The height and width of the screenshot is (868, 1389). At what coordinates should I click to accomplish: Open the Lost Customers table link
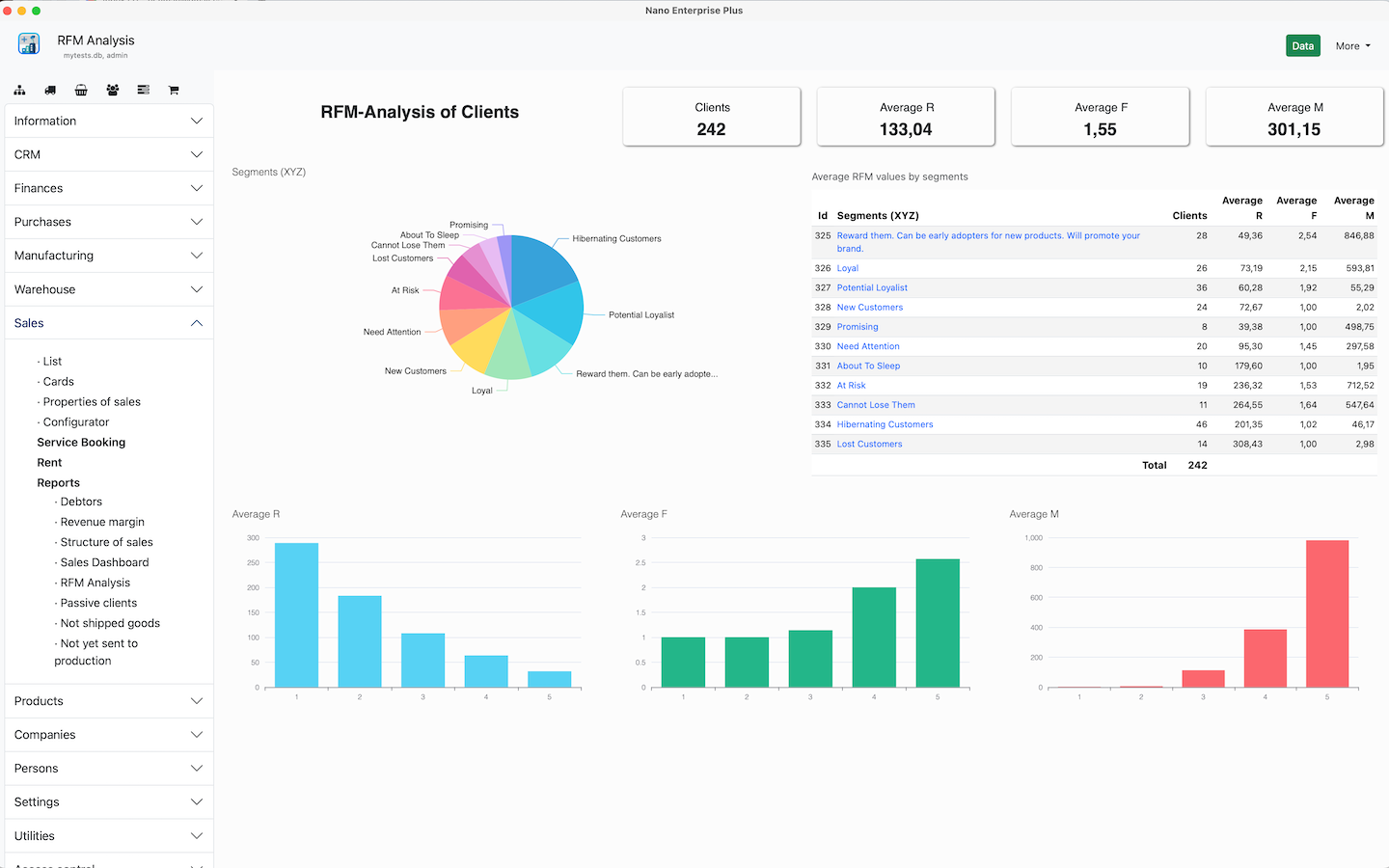tap(869, 444)
